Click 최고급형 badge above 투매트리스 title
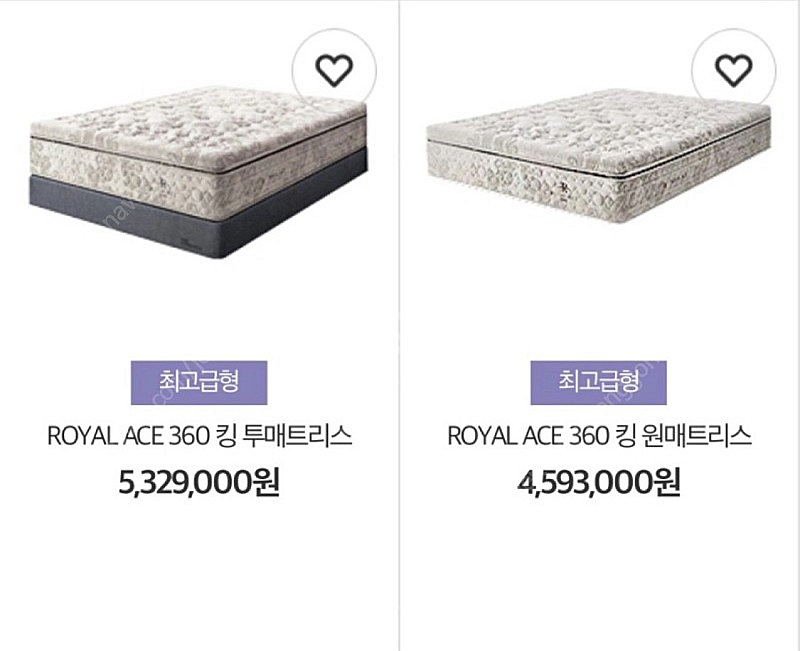Viewport: 800px width, 651px height. [x=199, y=383]
